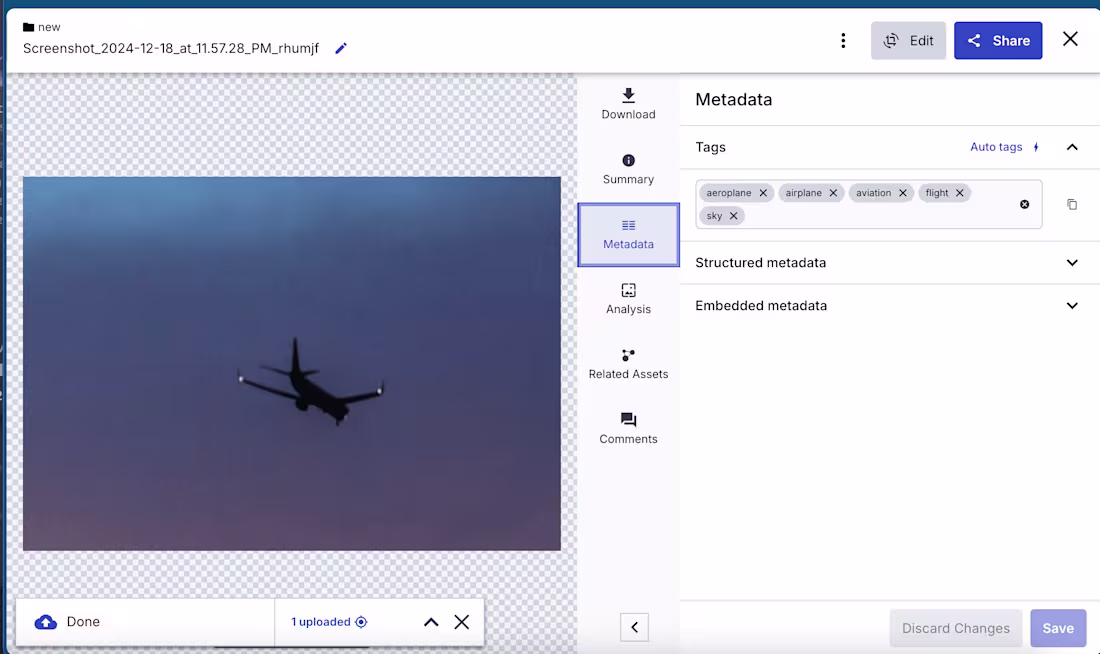Screen dimensions: 1100x654
Task: Collapse the Tags section
Action: (1072, 147)
